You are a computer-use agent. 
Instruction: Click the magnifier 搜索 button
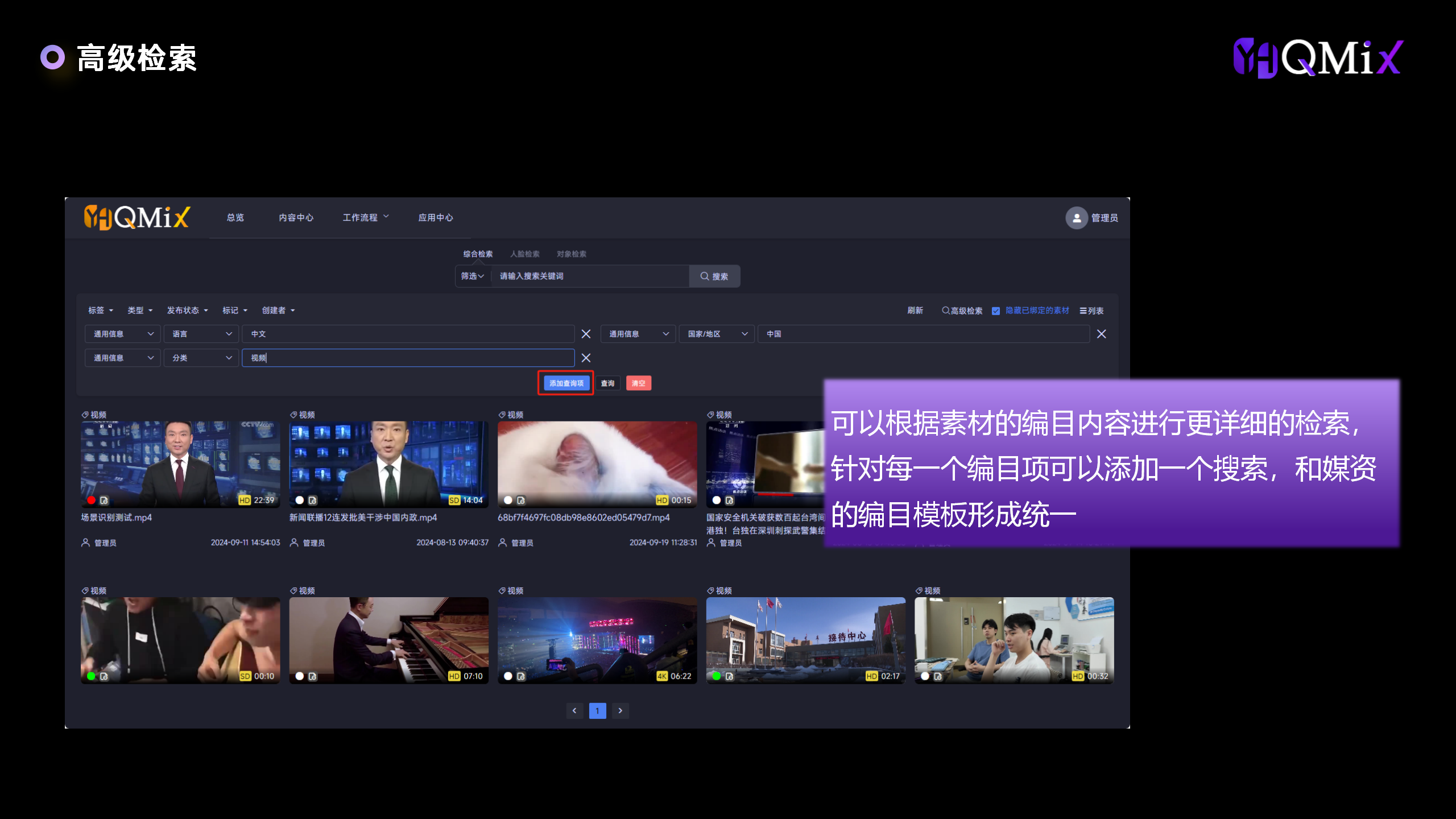[714, 276]
